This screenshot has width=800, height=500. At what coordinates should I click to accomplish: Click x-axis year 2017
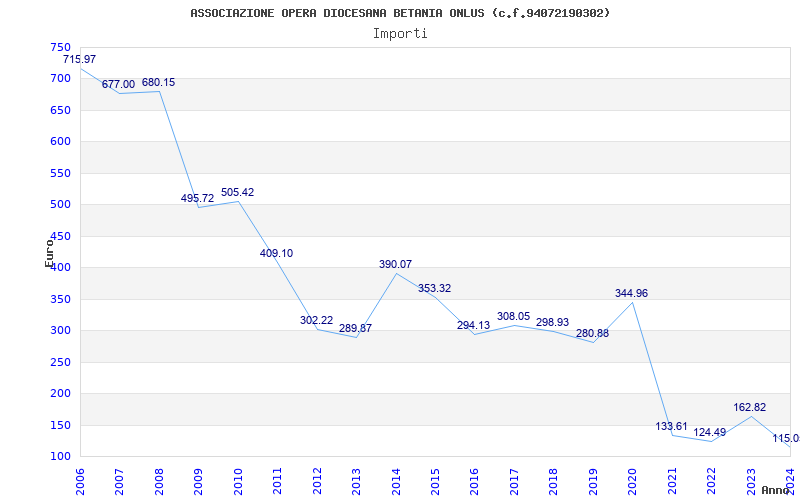514,482
